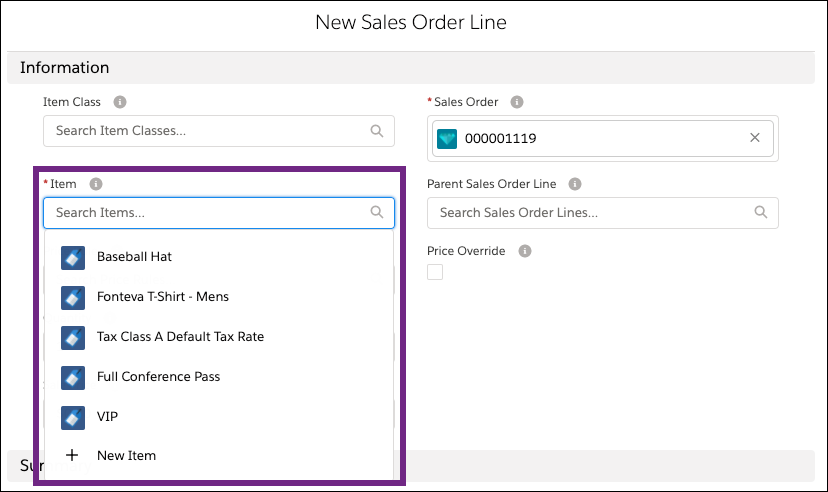Pick the VIP item option
The width and height of the screenshot is (828, 492).
219,417
